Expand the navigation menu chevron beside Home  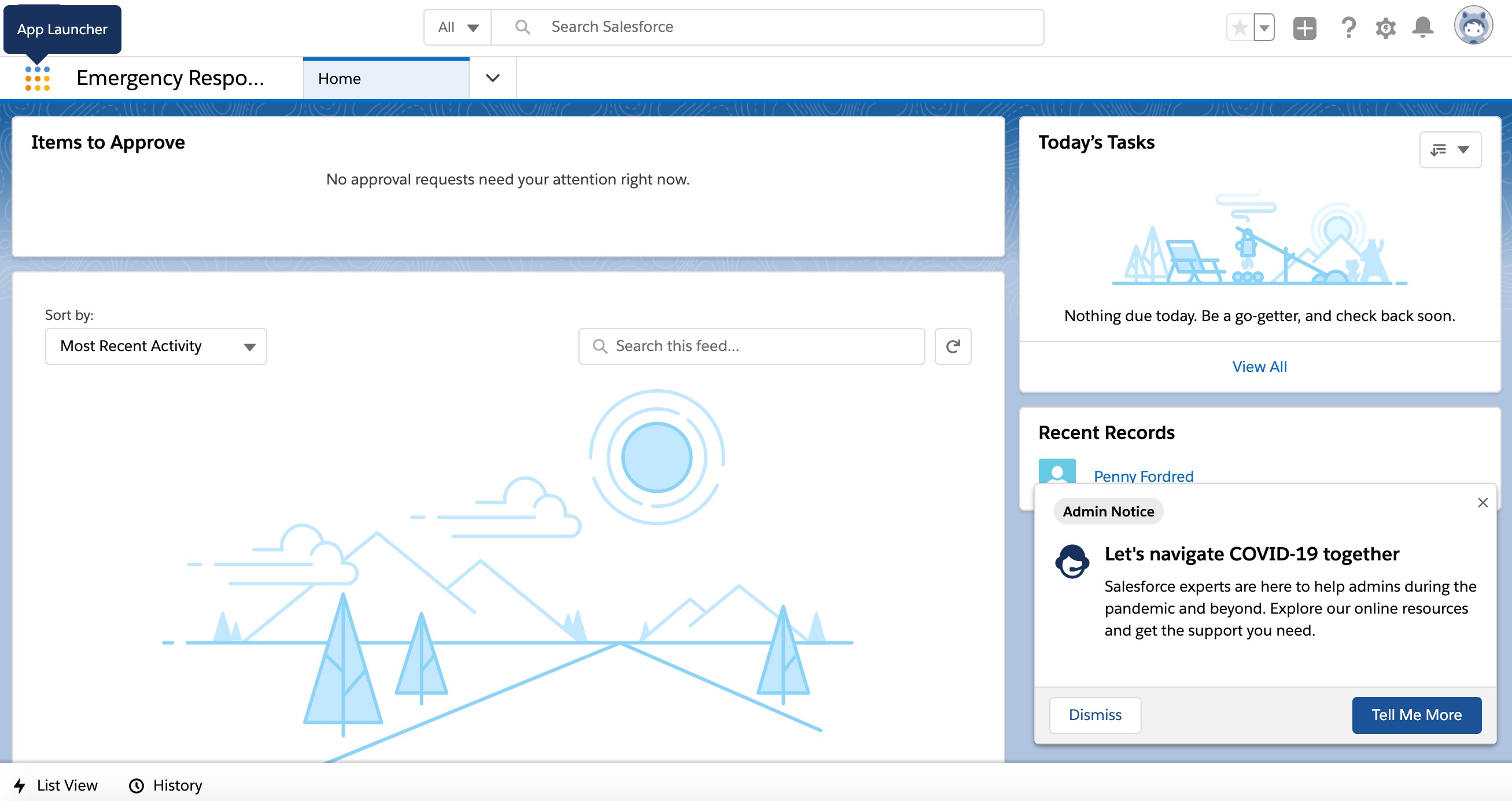(492, 78)
